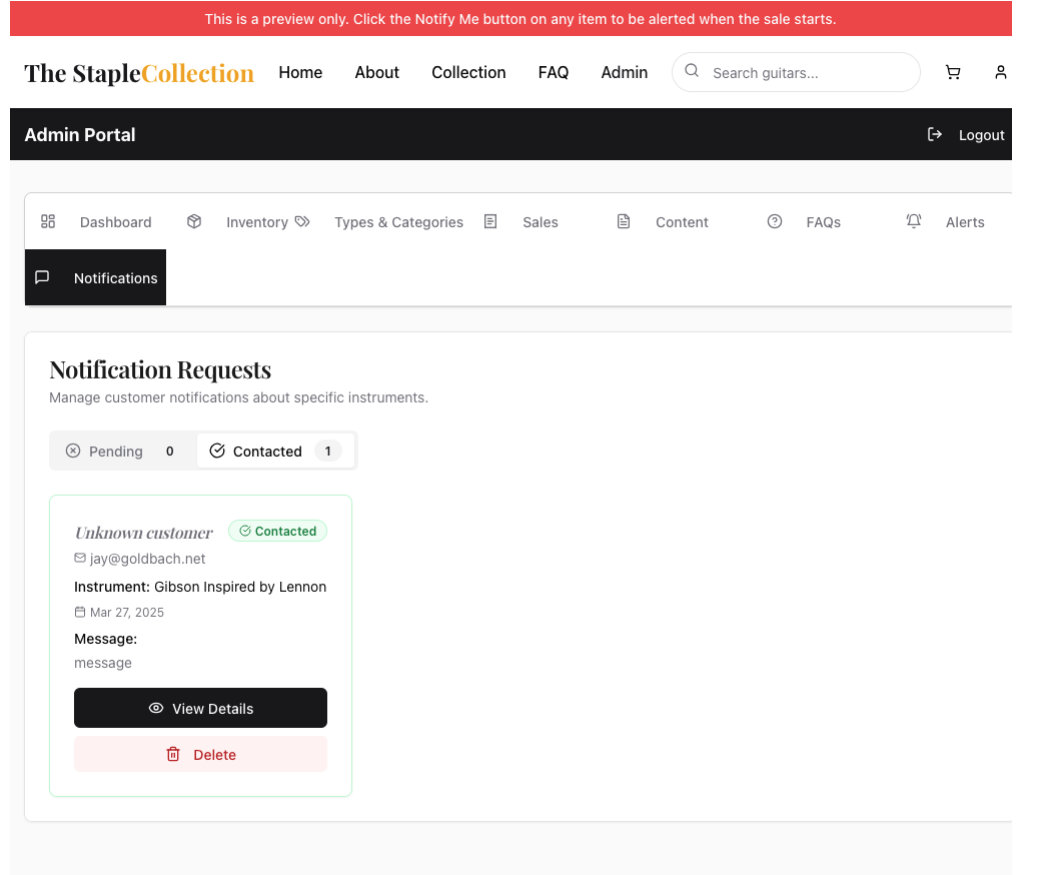Click the Contacted checkmark tab icon
This screenshot has height=875, width=1040.
[x=217, y=451]
